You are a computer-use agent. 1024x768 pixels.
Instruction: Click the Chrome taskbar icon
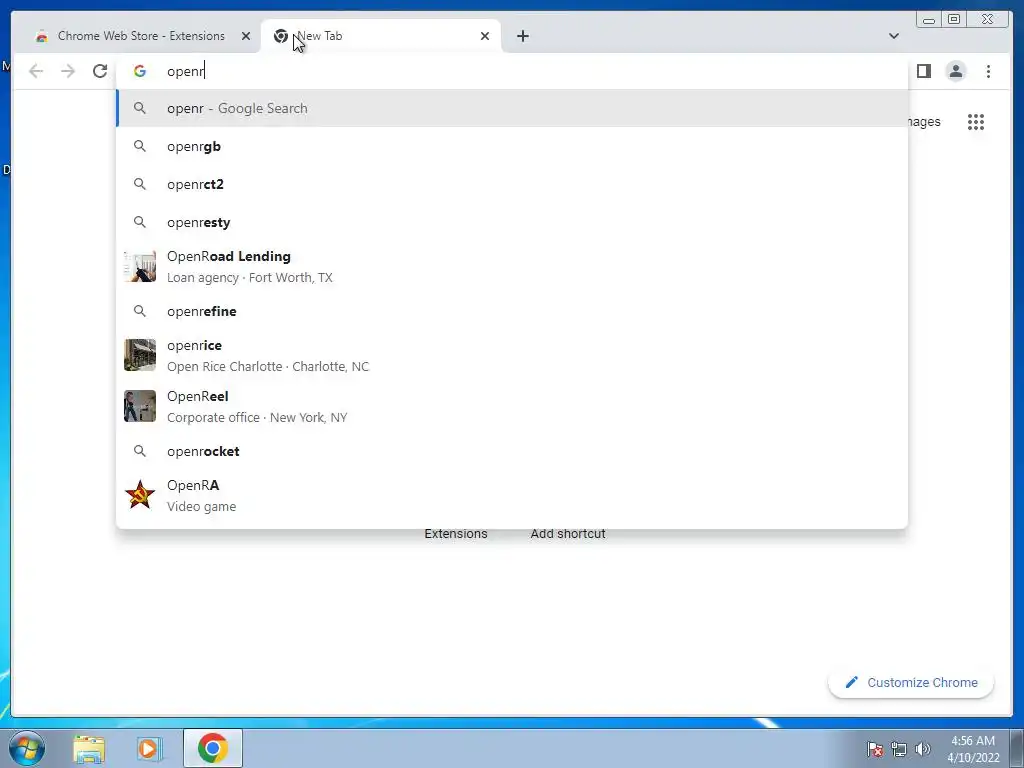pyautogui.click(x=213, y=748)
